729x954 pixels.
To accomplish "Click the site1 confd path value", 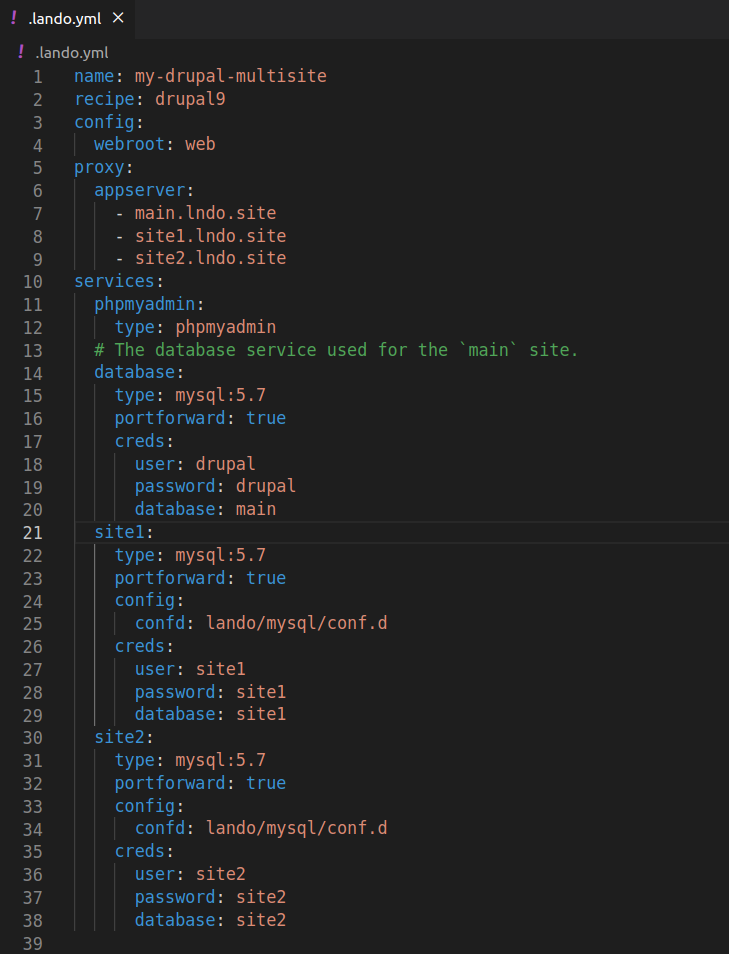I will click(x=296, y=623).
